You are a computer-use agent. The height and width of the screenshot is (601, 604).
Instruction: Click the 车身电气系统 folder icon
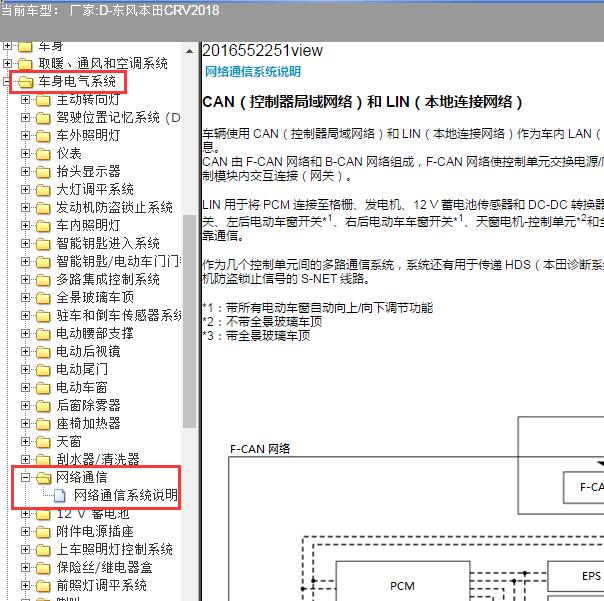[25, 82]
